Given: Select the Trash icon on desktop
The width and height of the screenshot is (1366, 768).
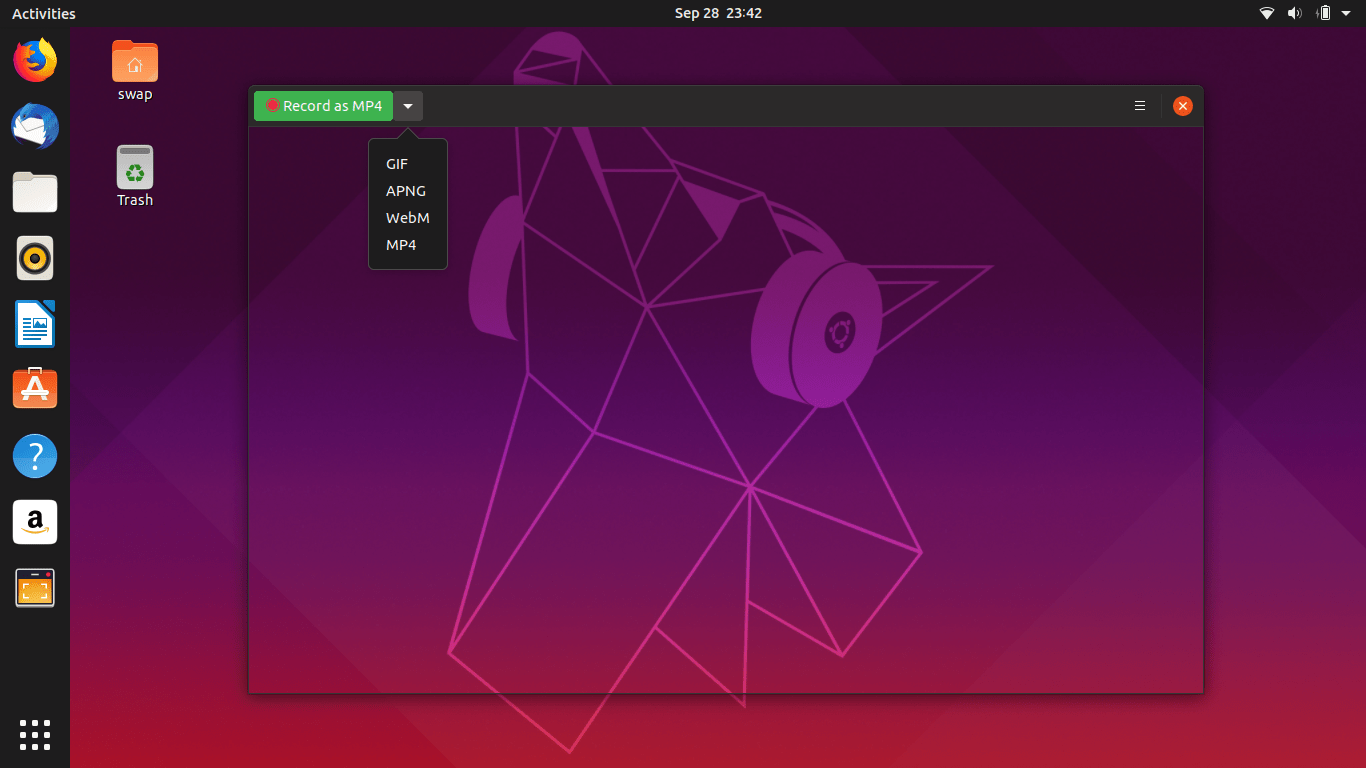Looking at the screenshot, I should pos(135,176).
